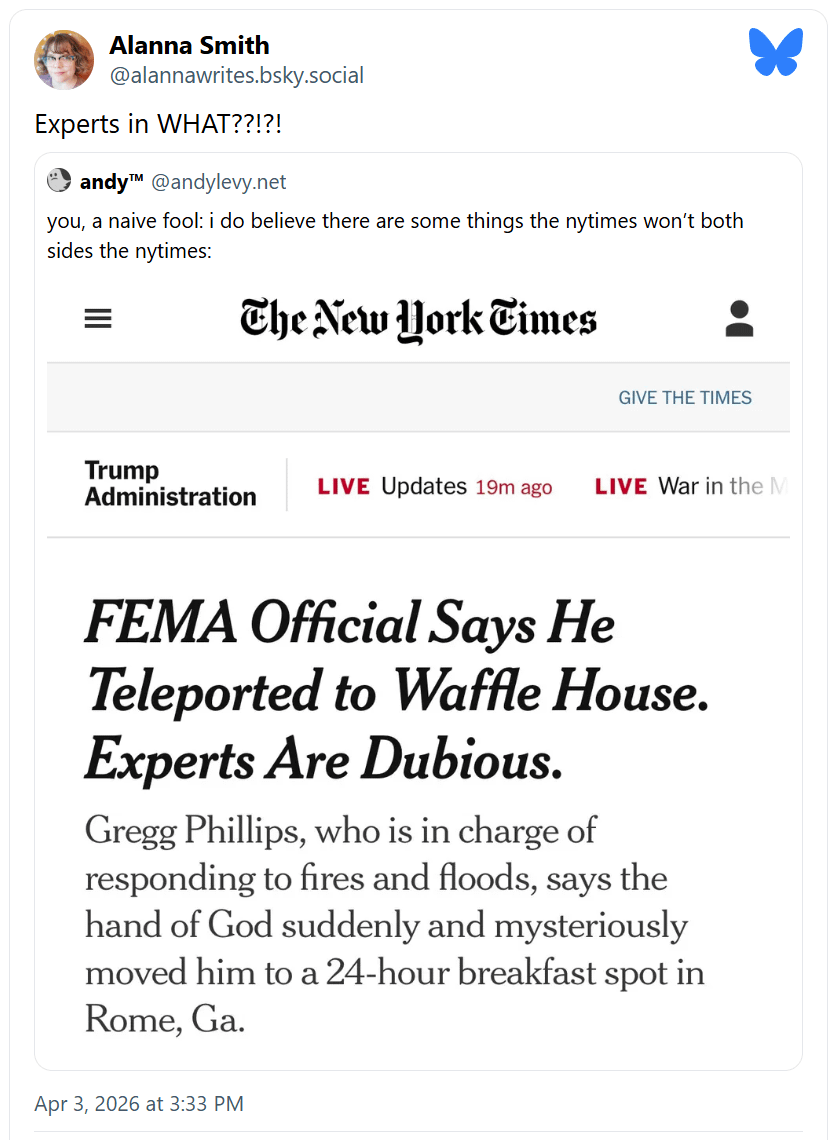Open LIVE Updates 19m ago item
The width and height of the screenshot is (830, 1140).
(x=434, y=487)
